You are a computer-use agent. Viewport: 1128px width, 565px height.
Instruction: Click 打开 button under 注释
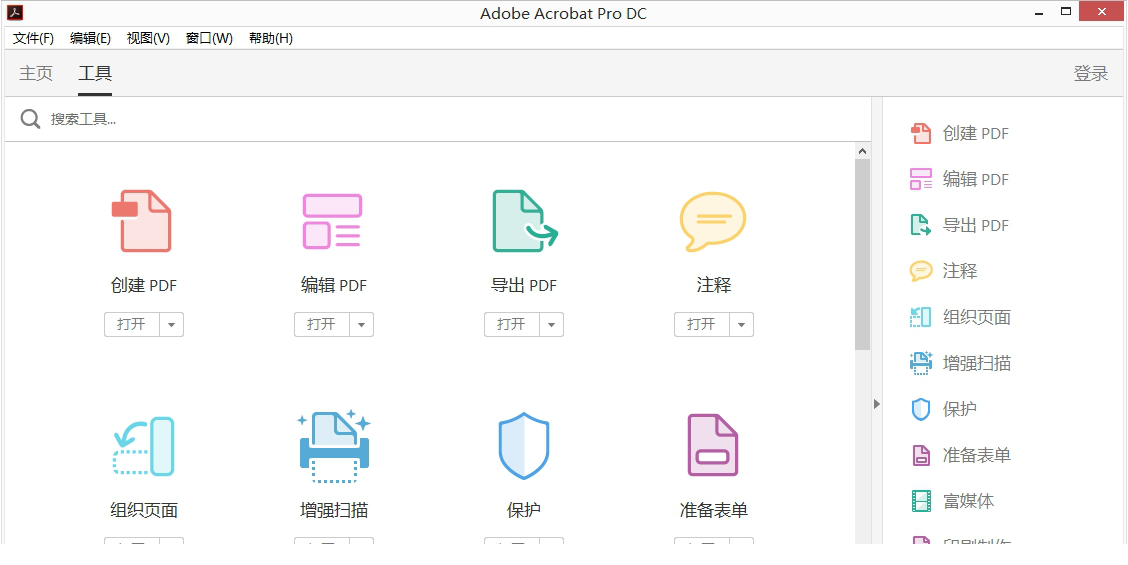point(701,325)
